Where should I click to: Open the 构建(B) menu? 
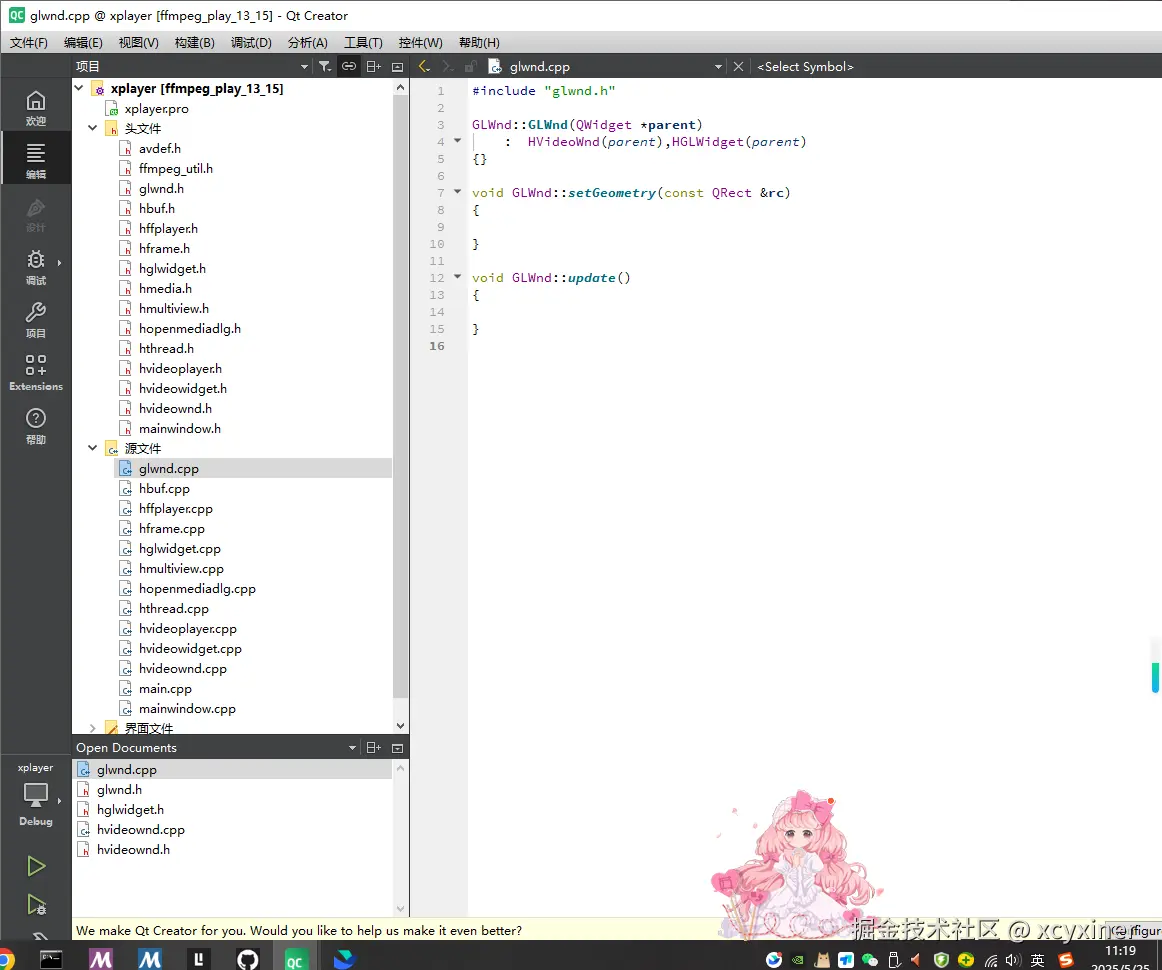click(x=194, y=42)
